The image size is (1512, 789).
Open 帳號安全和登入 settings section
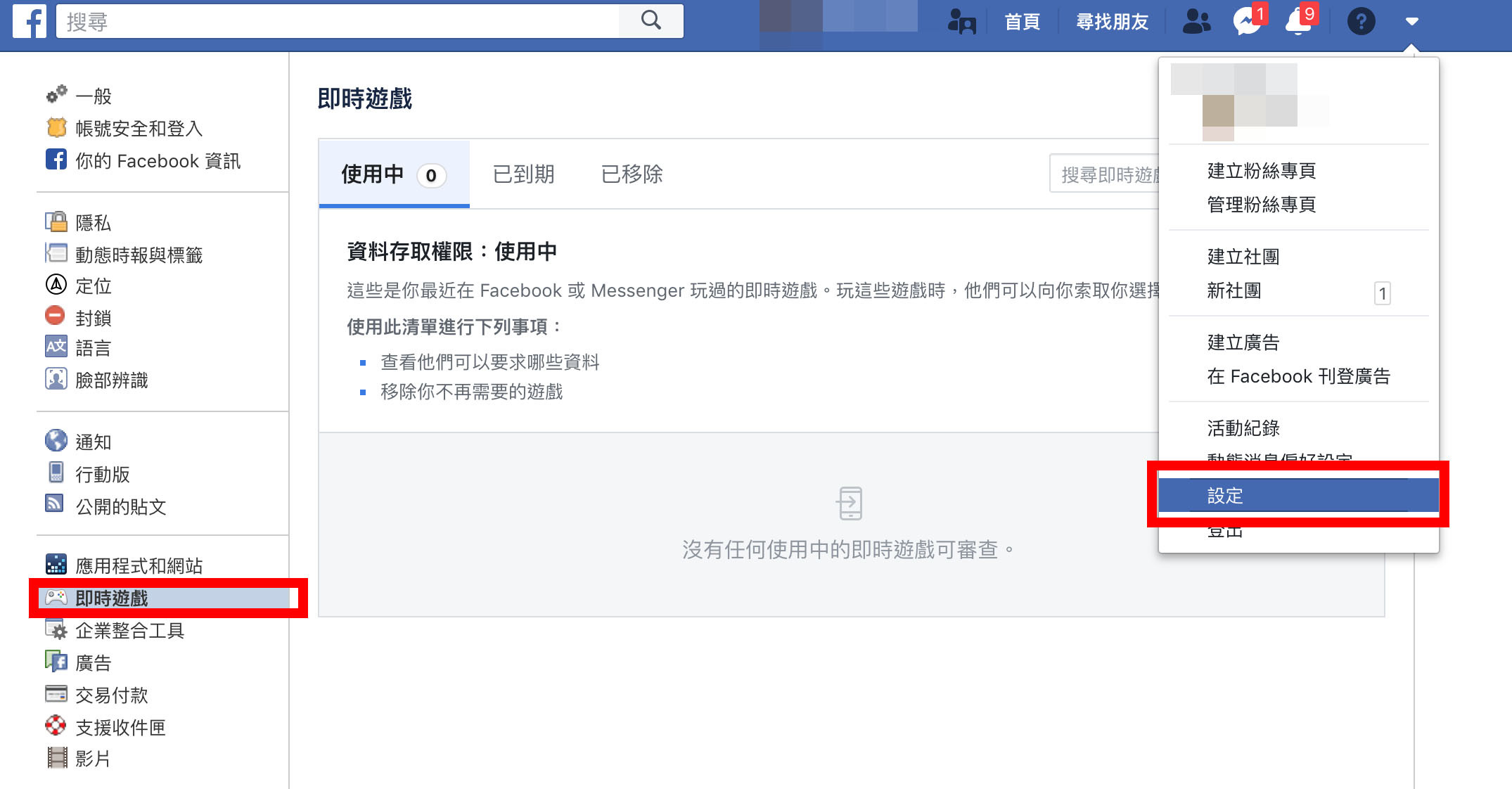tap(139, 128)
